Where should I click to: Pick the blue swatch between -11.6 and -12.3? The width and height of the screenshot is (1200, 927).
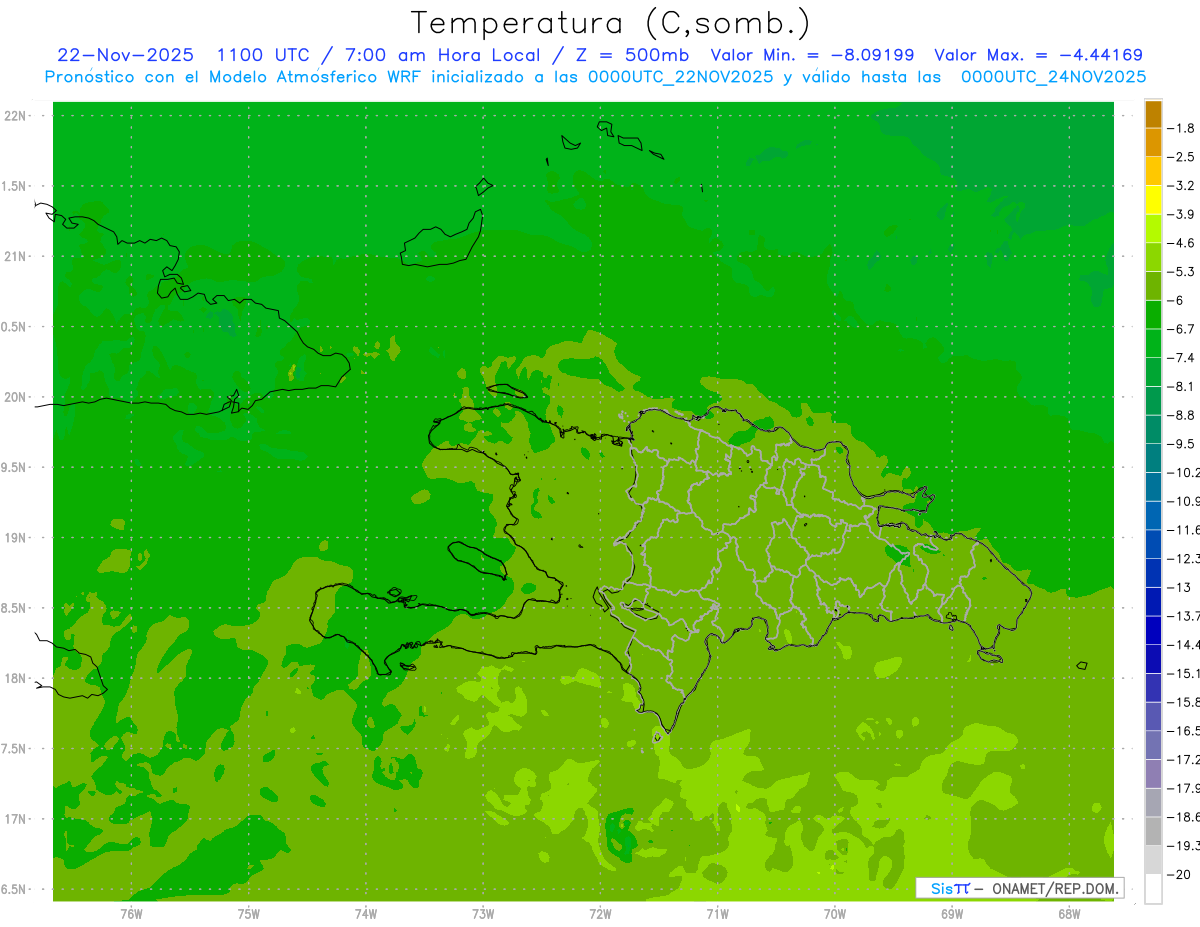(x=1153, y=545)
